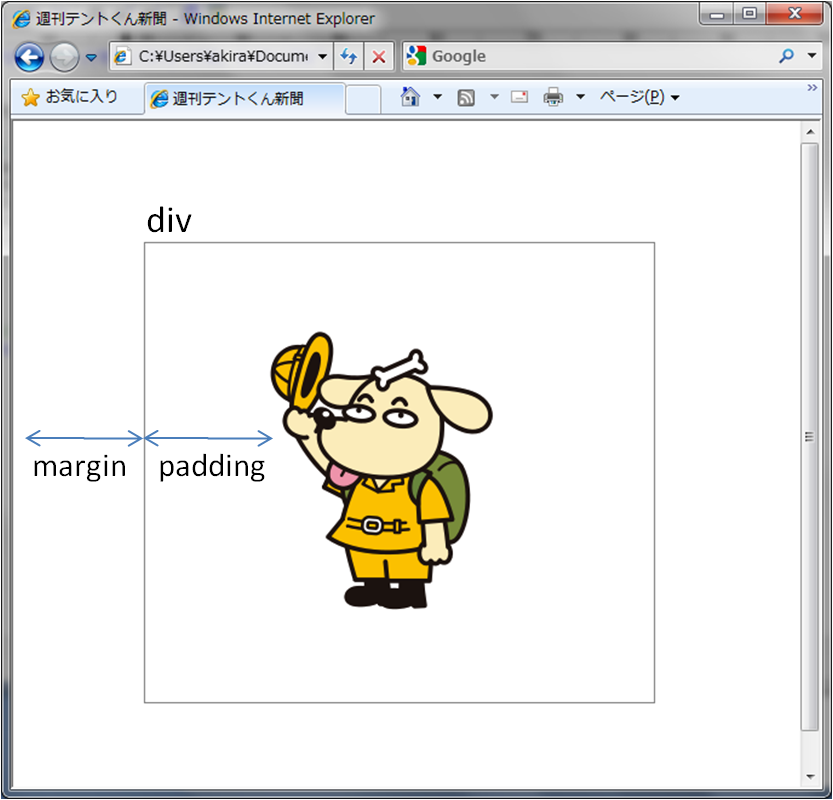
Task: Expand the Print options dropdown arrow
Action: 580,97
